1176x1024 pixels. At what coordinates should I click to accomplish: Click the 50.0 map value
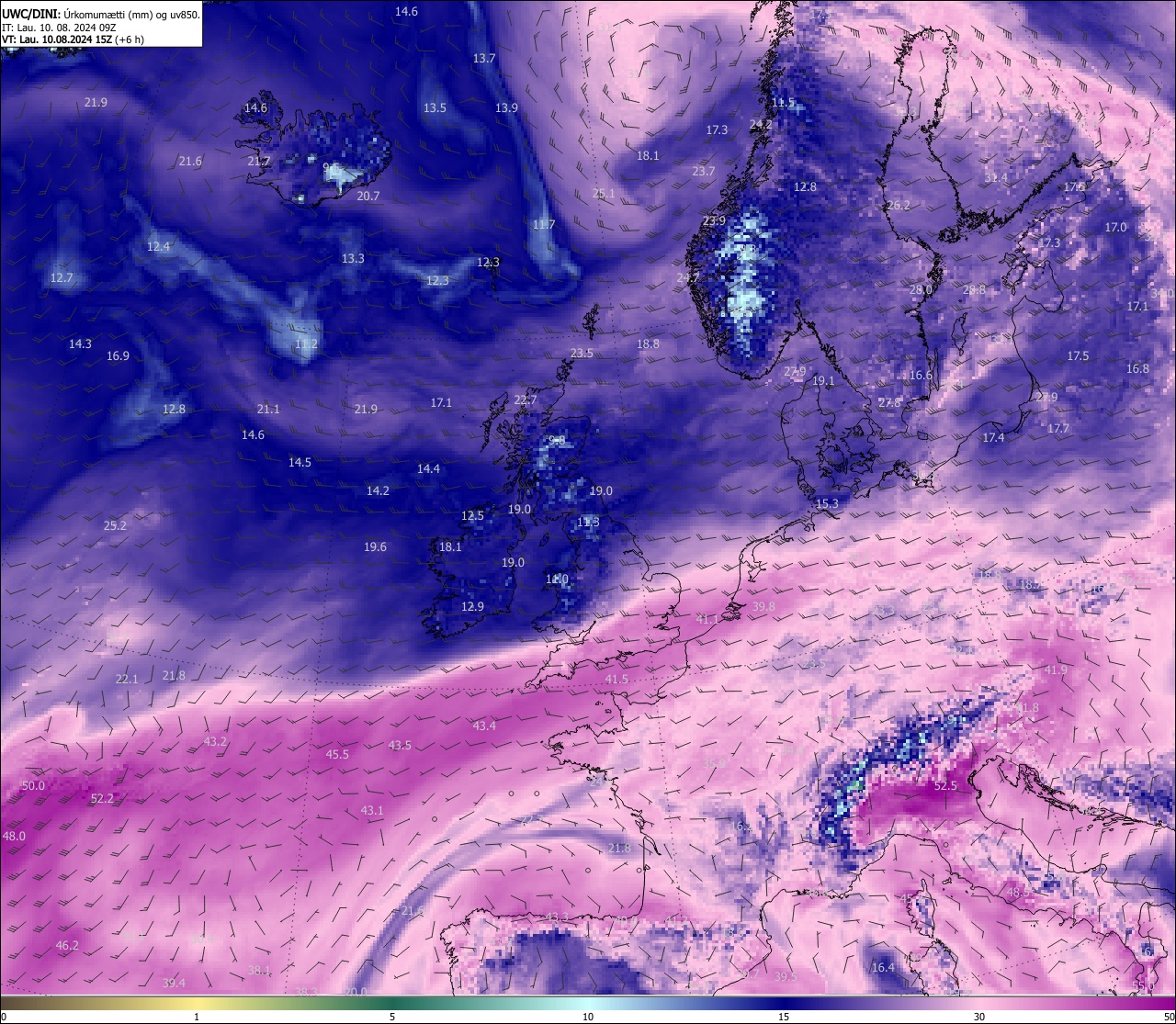[33, 786]
